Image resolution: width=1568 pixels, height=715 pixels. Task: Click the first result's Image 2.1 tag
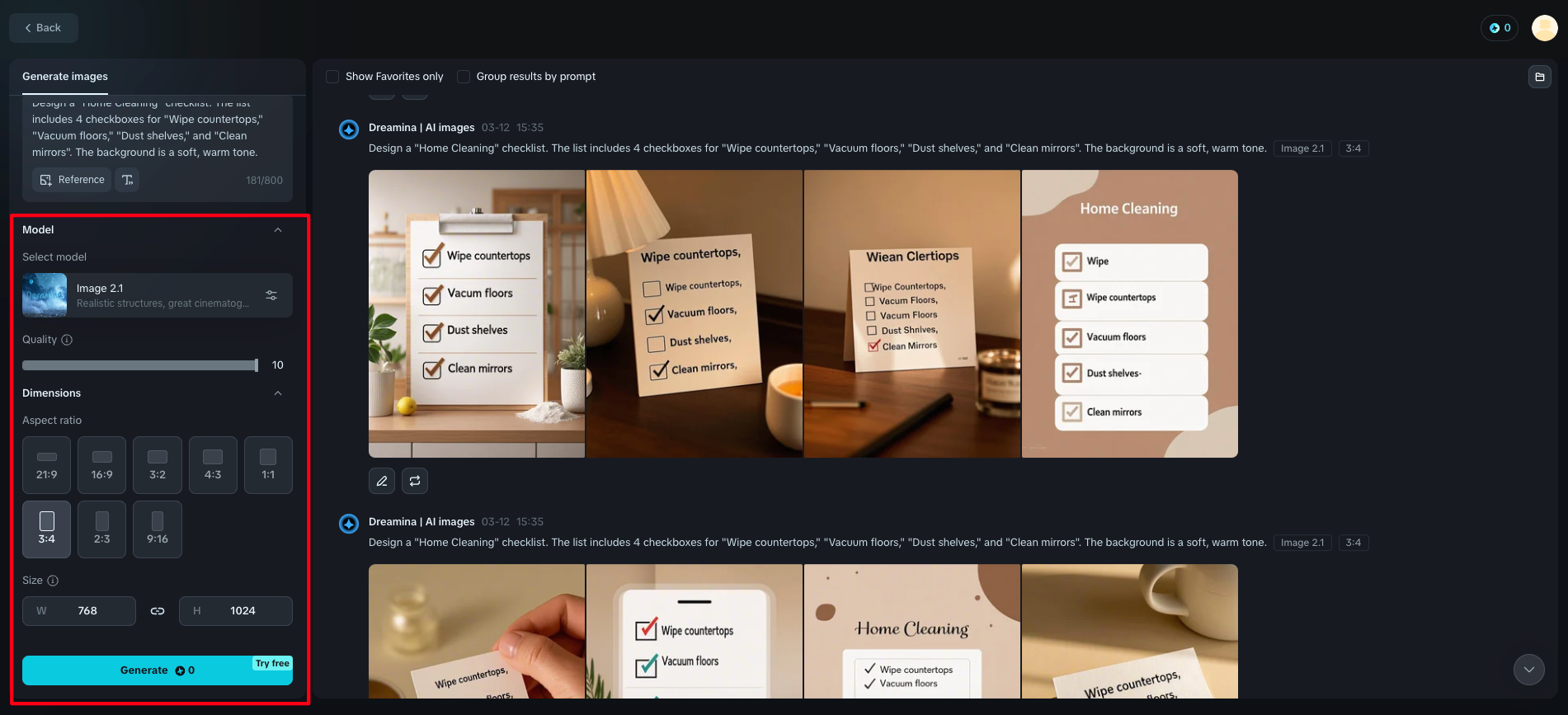1302,148
